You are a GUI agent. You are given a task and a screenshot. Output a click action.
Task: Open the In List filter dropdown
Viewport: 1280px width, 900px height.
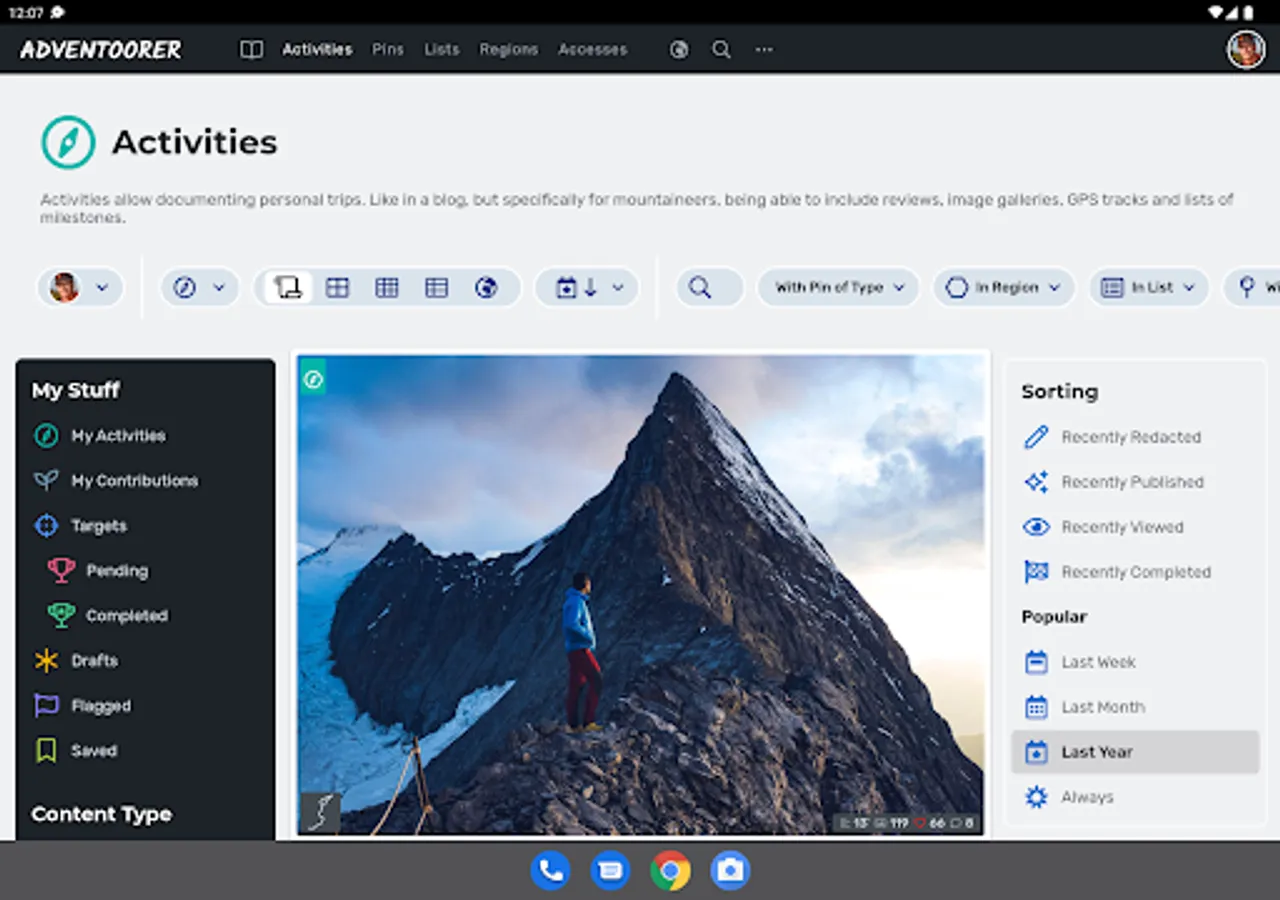pos(1148,288)
